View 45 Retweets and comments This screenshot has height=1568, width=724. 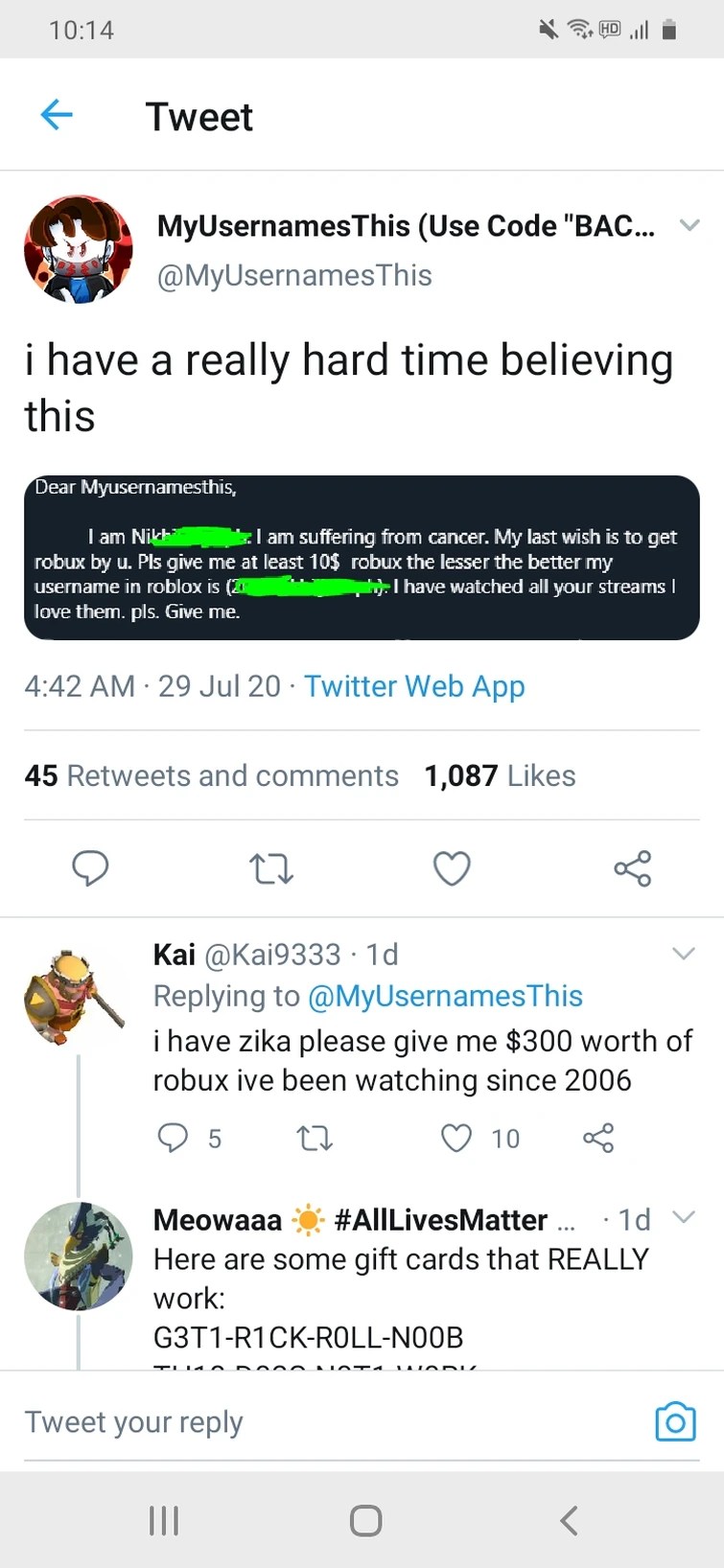coord(211,775)
